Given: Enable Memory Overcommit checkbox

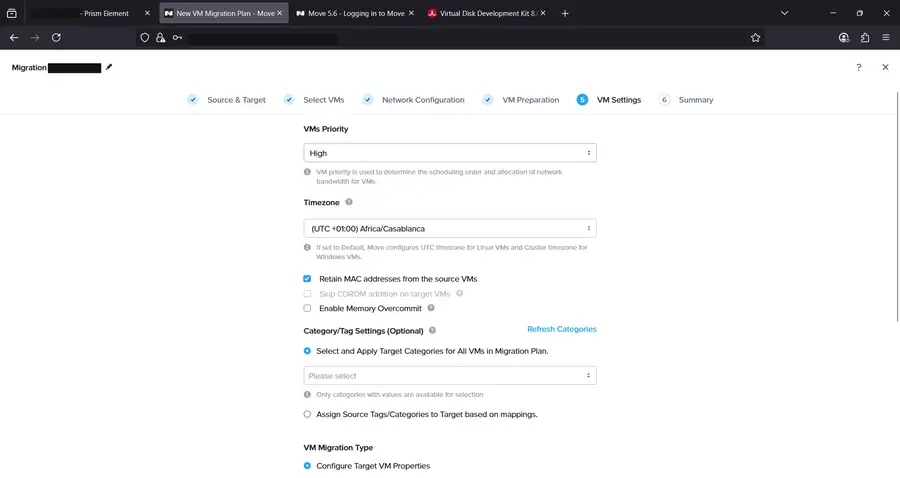Looking at the screenshot, I should (307, 308).
